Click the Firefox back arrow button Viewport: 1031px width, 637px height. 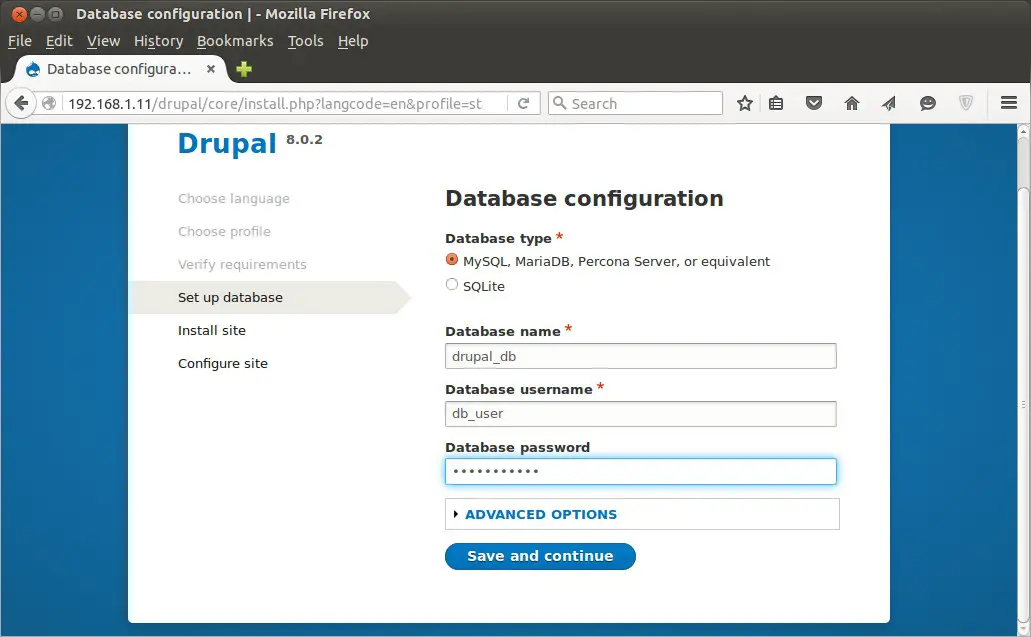tap(21, 103)
